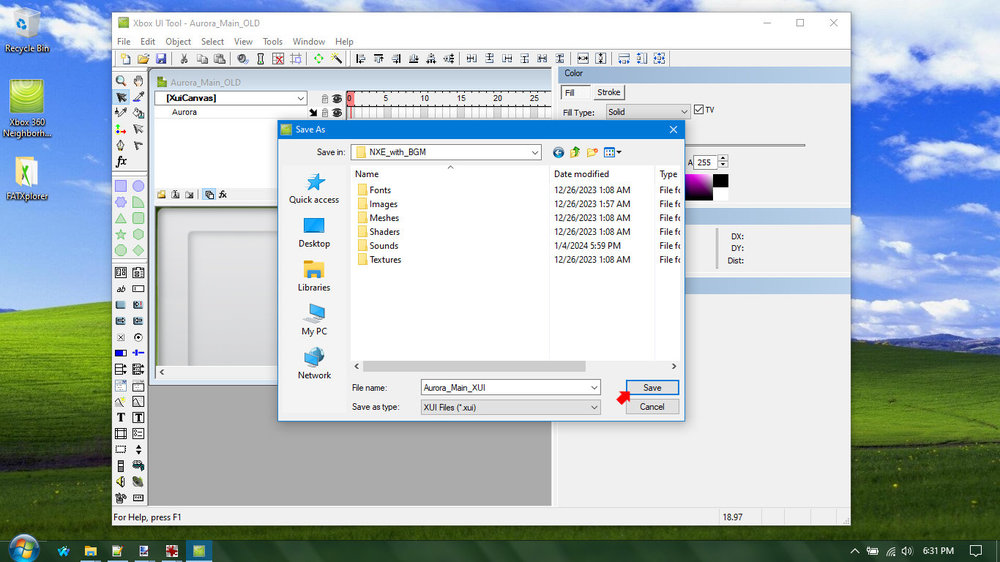Click the blue slider control tool
Image resolution: width=1000 pixels, height=562 pixels.
(138, 353)
